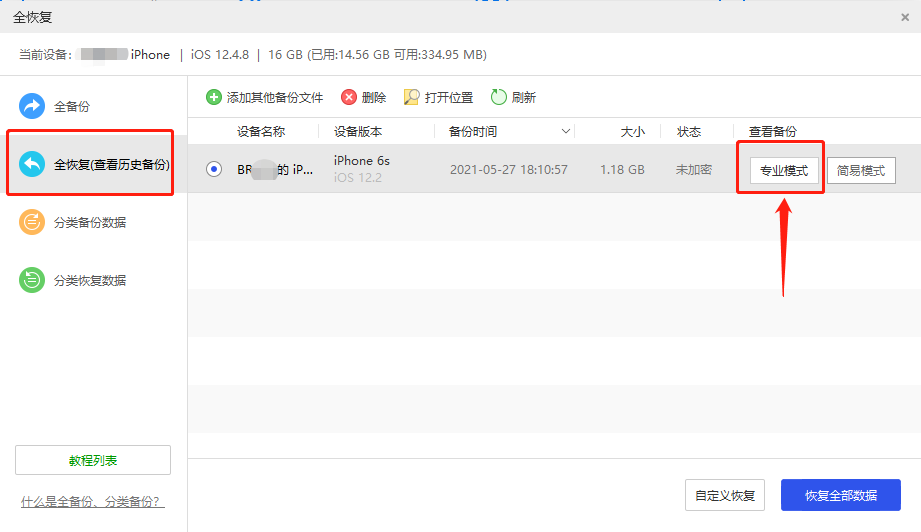The image size is (921, 532).
Task: Click the 1.18 GB size cell
Action: tap(622, 170)
